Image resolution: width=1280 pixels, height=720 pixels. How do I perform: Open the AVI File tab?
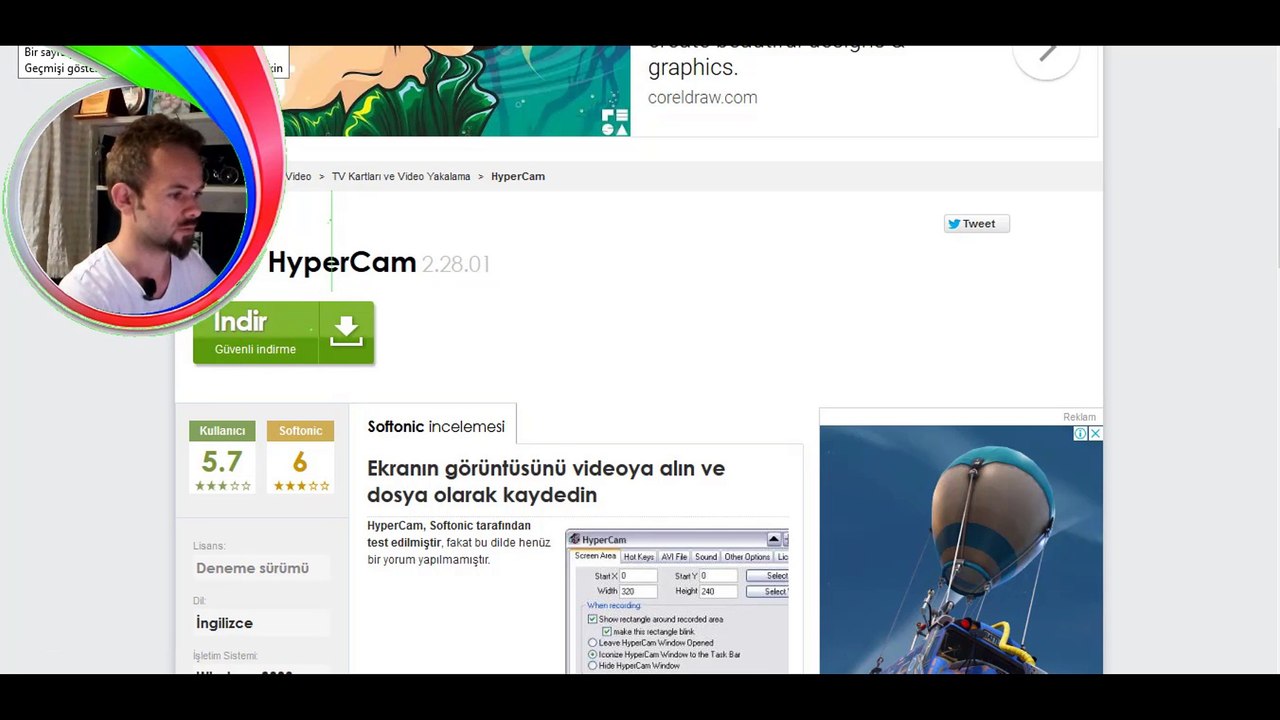pos(675,557)
